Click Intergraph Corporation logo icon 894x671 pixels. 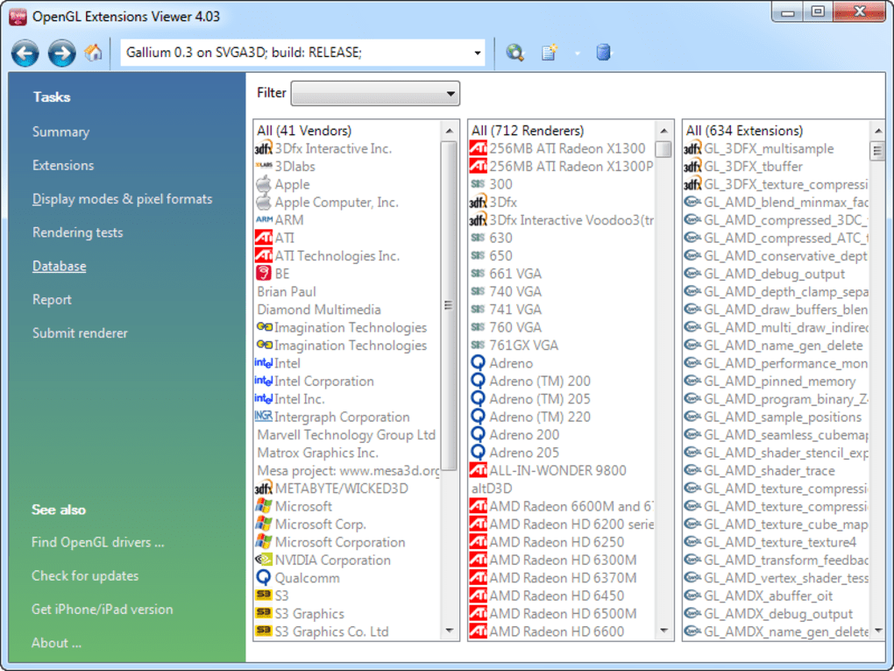pos(263,416)
